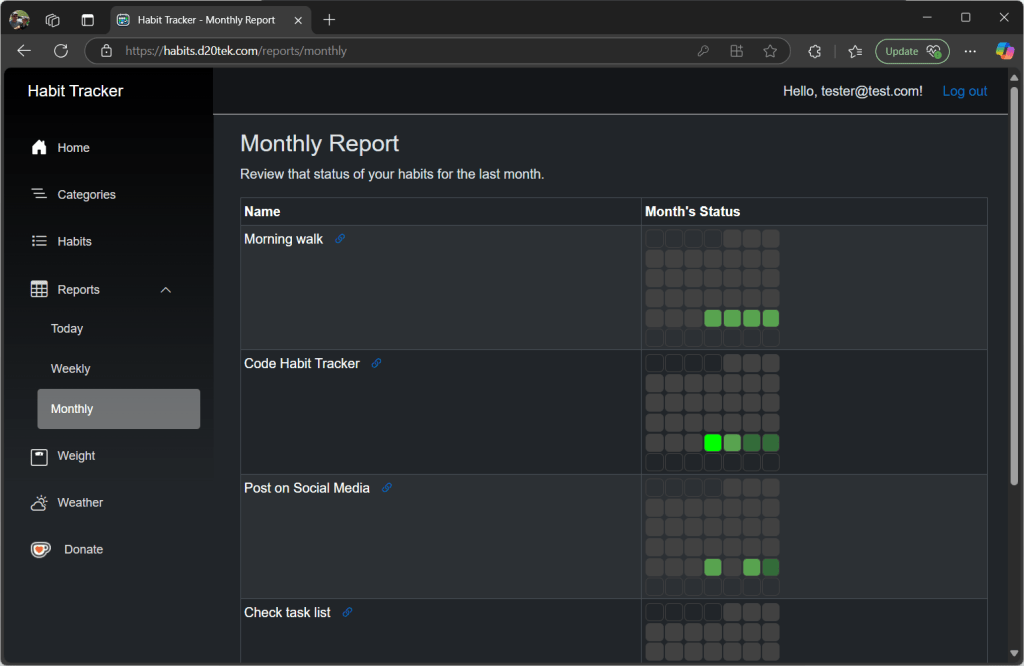The image size is (1024, 666).
Task: Click the Habit Tracker brand title
Action: (x=75, y=91)
